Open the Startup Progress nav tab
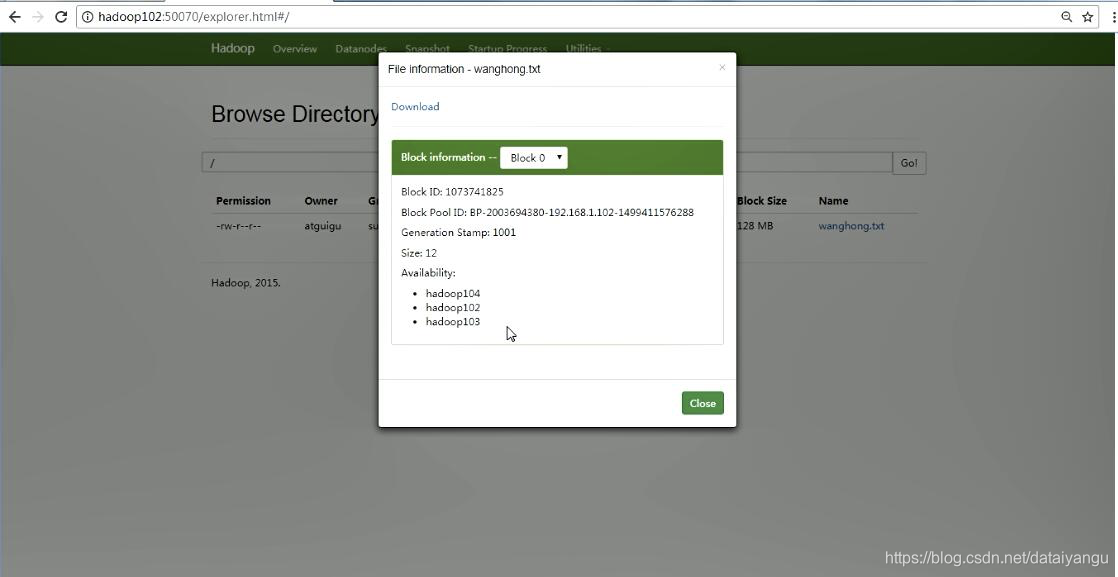The width and height of the screenshot is (1118, 577). 507,49
